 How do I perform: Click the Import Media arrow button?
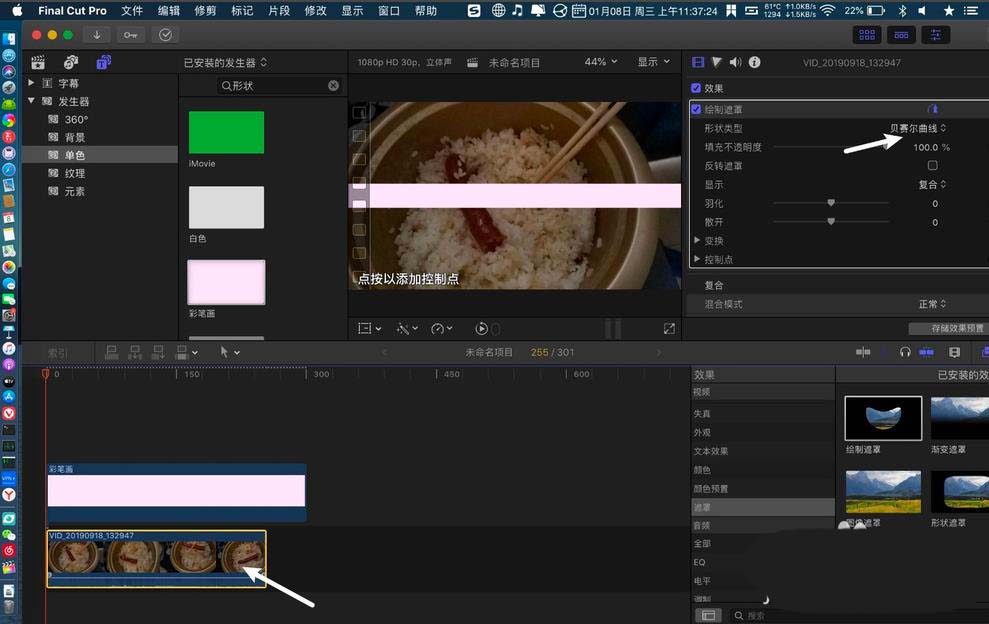tap(97, 35)
